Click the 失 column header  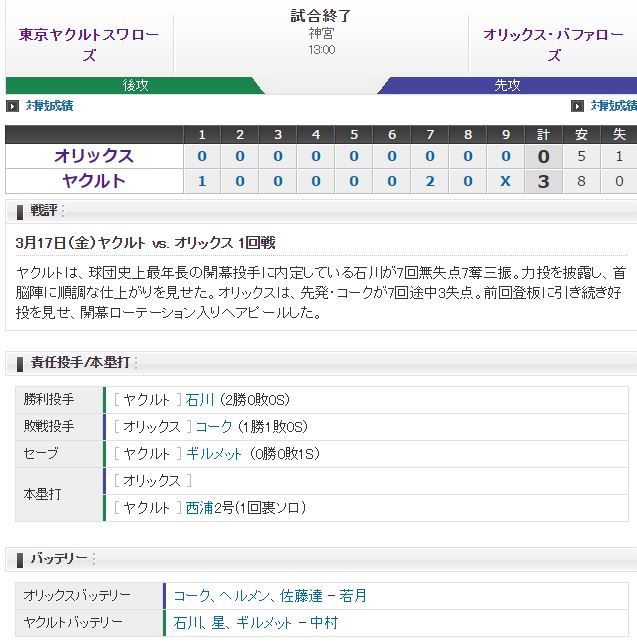[x=619, y=134]
